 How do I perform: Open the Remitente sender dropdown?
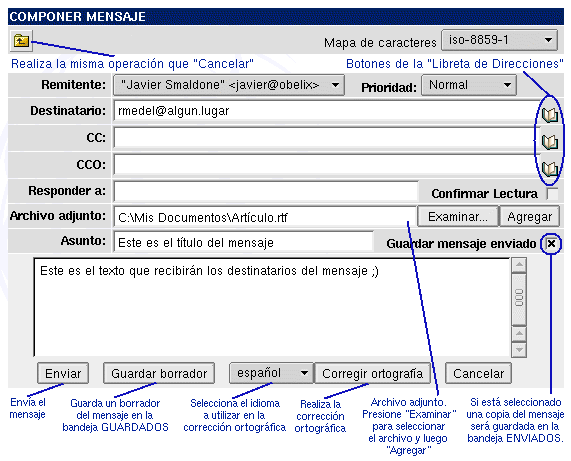[229, 85]
